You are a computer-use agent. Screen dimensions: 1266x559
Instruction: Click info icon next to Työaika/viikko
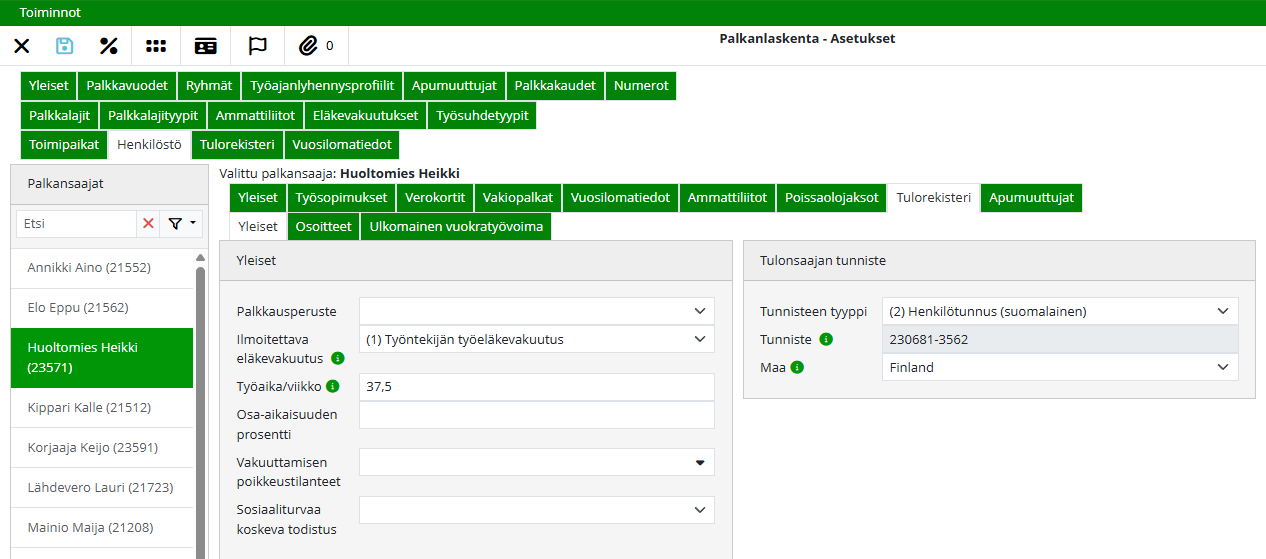333,386
